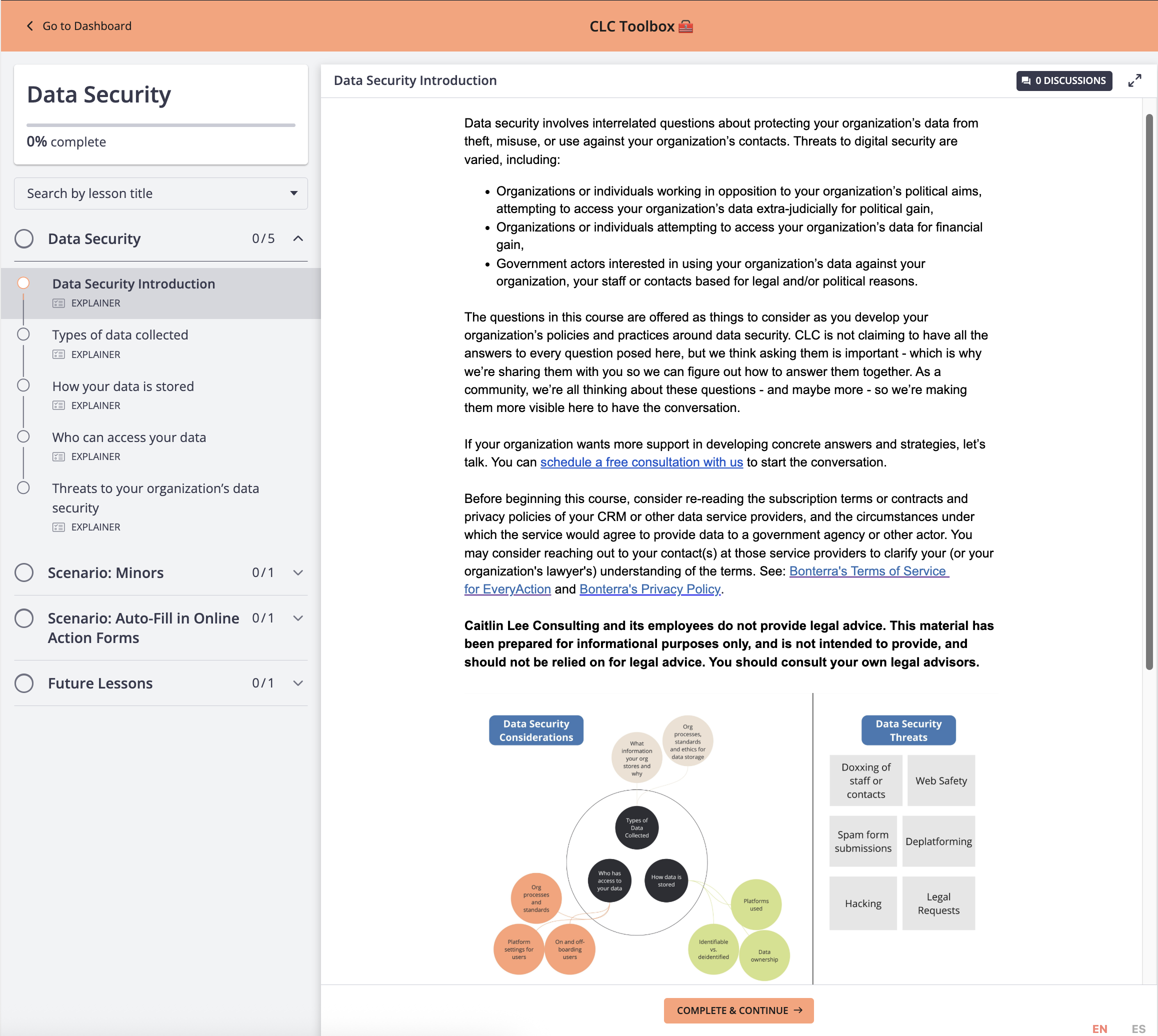Open the 0 Discussions button
Viewport: 1158px width, 1036px height.
click(1064, 81)
